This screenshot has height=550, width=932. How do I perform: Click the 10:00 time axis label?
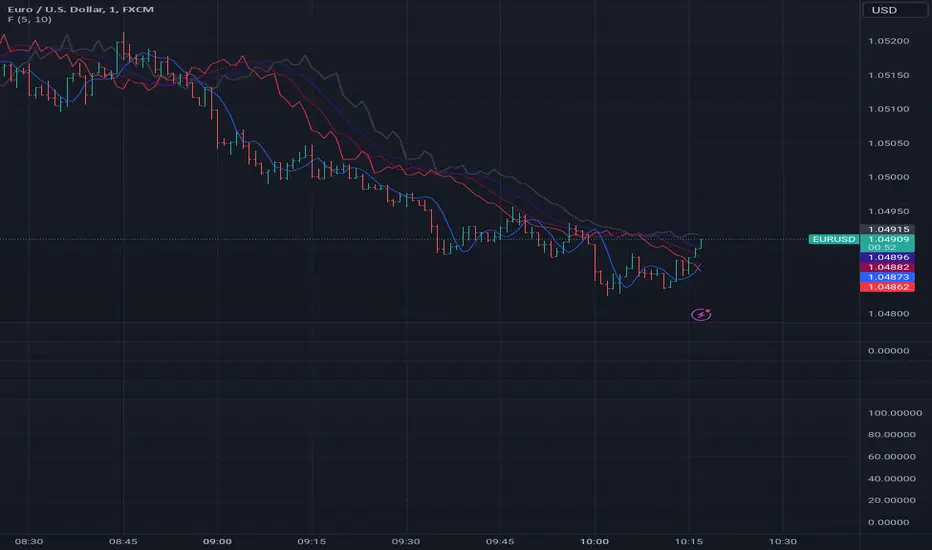(x=595, y=540)
